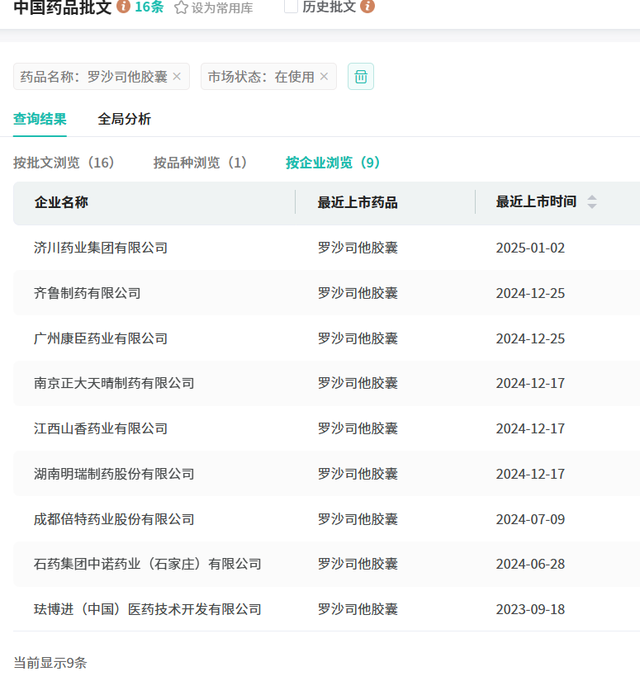The width and height of the screenshot is (640, 681).
Task: Click info icon beside 历史批文
Action: [x=367, y=6]
